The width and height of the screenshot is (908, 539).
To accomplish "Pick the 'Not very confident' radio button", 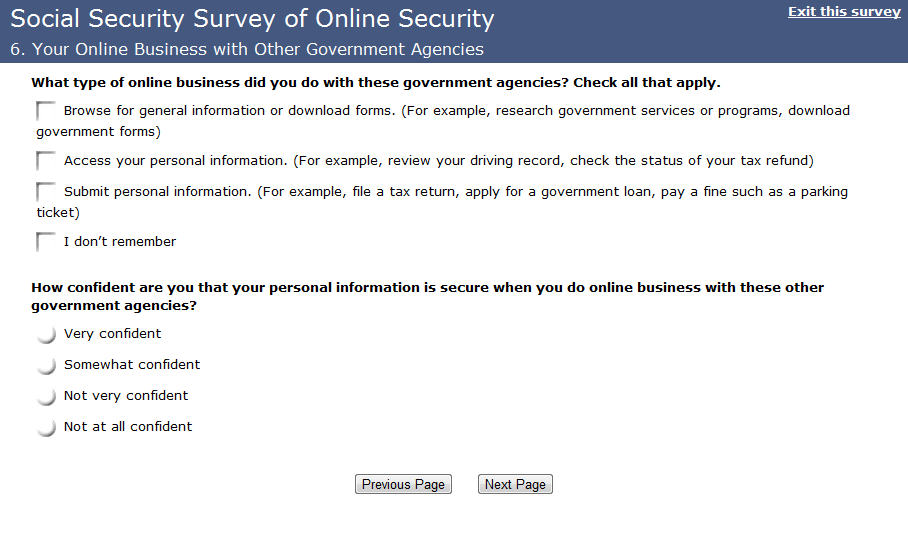I will coord(46,397).
